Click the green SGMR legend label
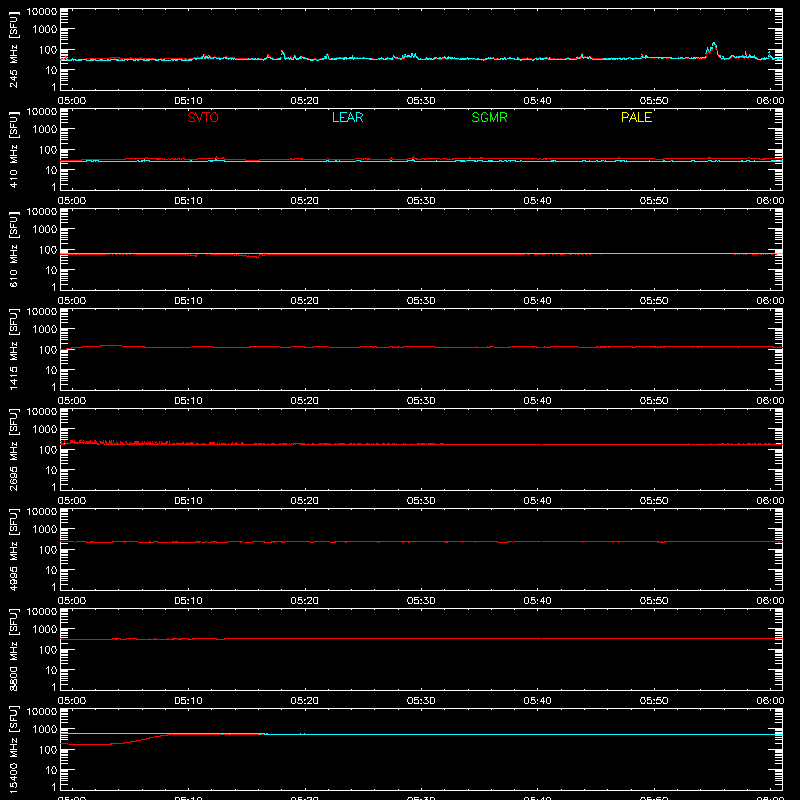This screenshot has height=800, width=800. pyautogui.click(x=489, y=117)
